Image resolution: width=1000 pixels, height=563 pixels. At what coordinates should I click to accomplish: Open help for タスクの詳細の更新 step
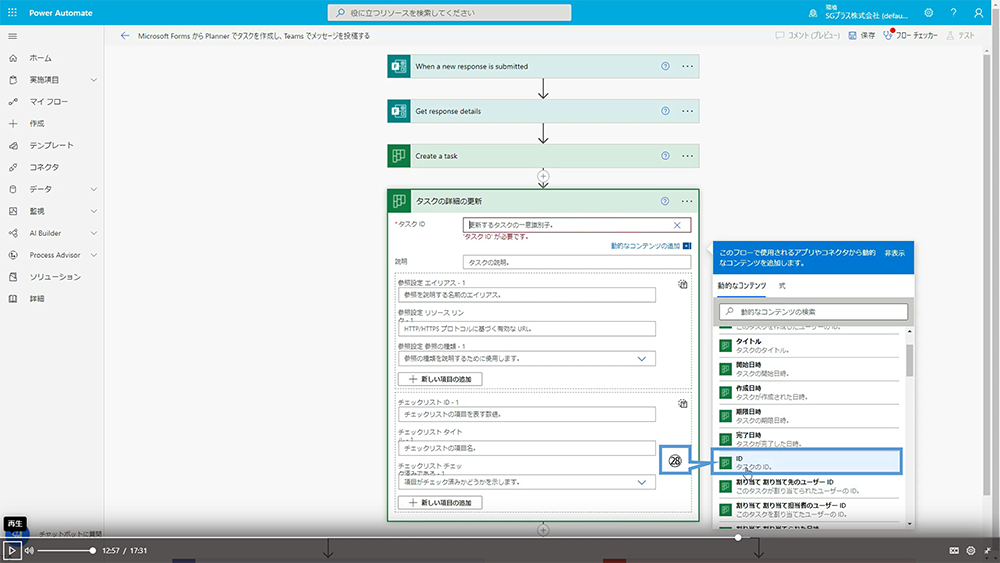click(665, 201)
